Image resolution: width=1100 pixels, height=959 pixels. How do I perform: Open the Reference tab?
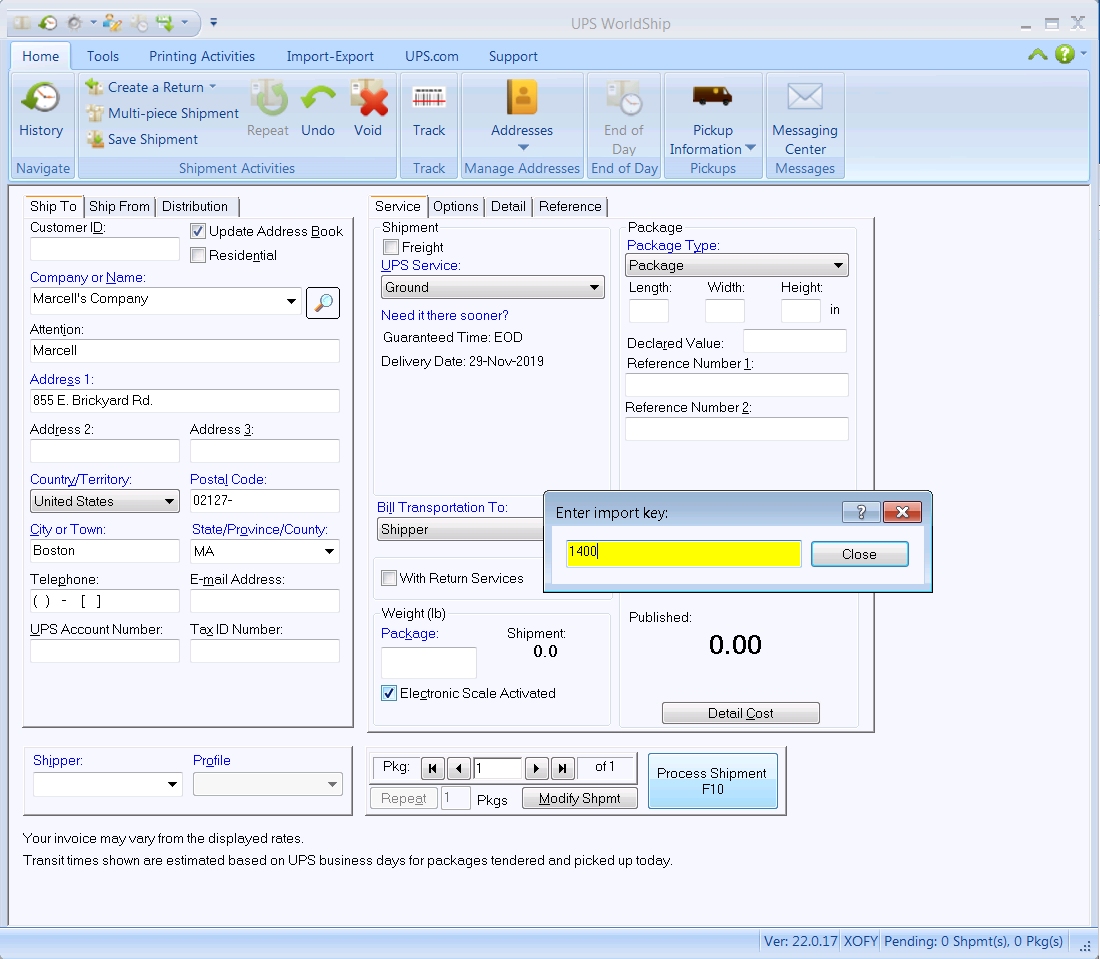click(570, 206)
